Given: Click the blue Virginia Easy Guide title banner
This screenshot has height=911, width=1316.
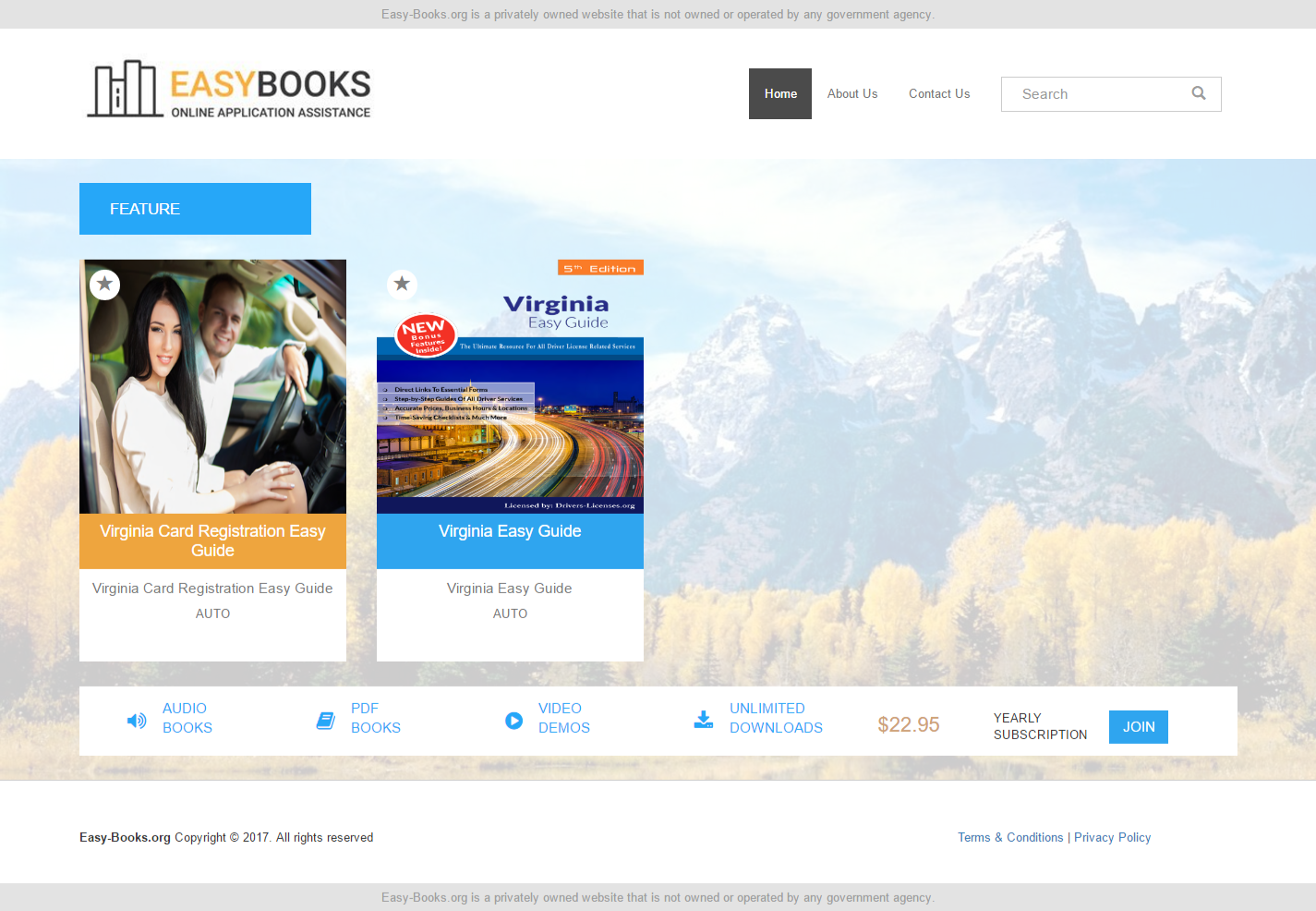Looking at the screenshot, I should (x=510, y=541).
